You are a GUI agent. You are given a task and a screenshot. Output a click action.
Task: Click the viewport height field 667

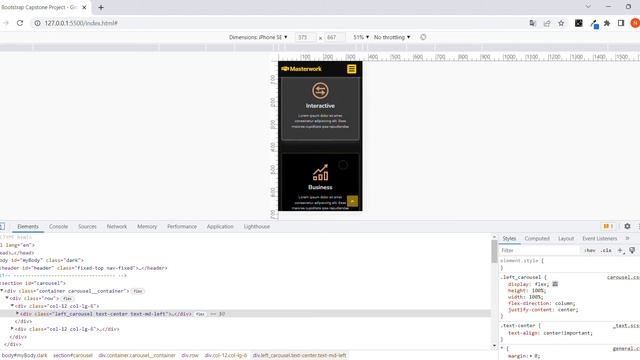pos(335,37)
